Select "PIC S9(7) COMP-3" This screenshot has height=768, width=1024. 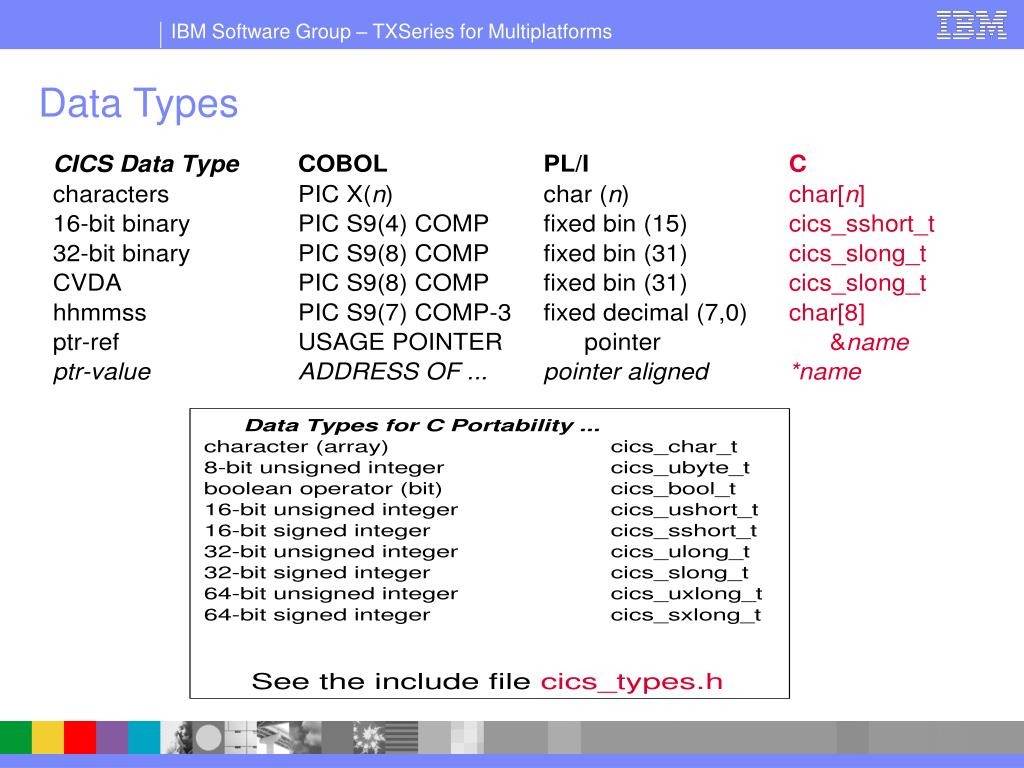tap(404, 312)
